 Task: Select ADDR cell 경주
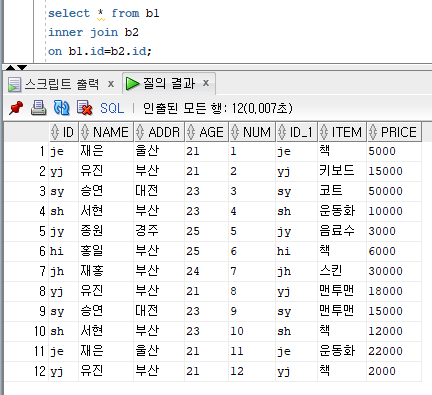(159, 231)
